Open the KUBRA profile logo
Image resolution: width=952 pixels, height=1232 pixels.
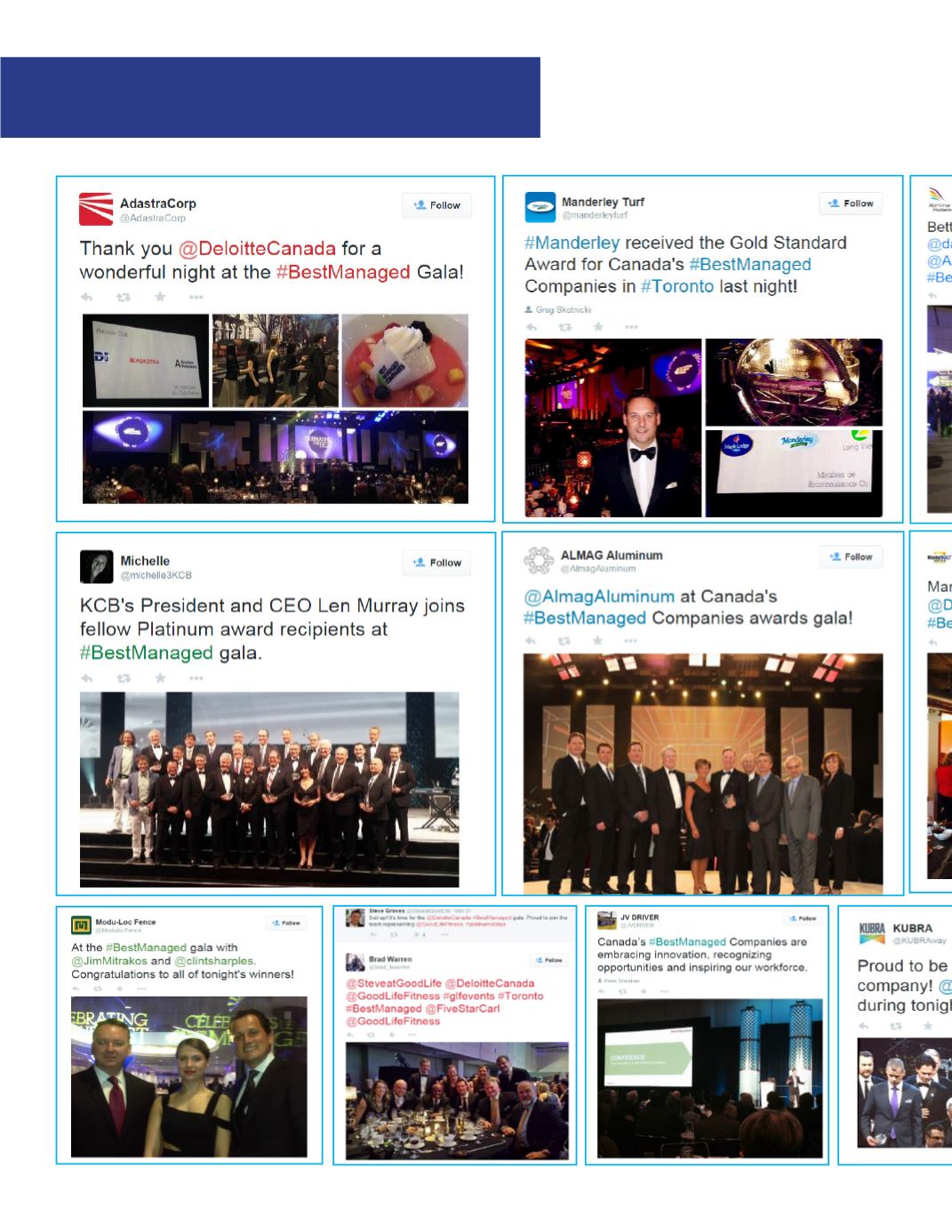point(872,932)
